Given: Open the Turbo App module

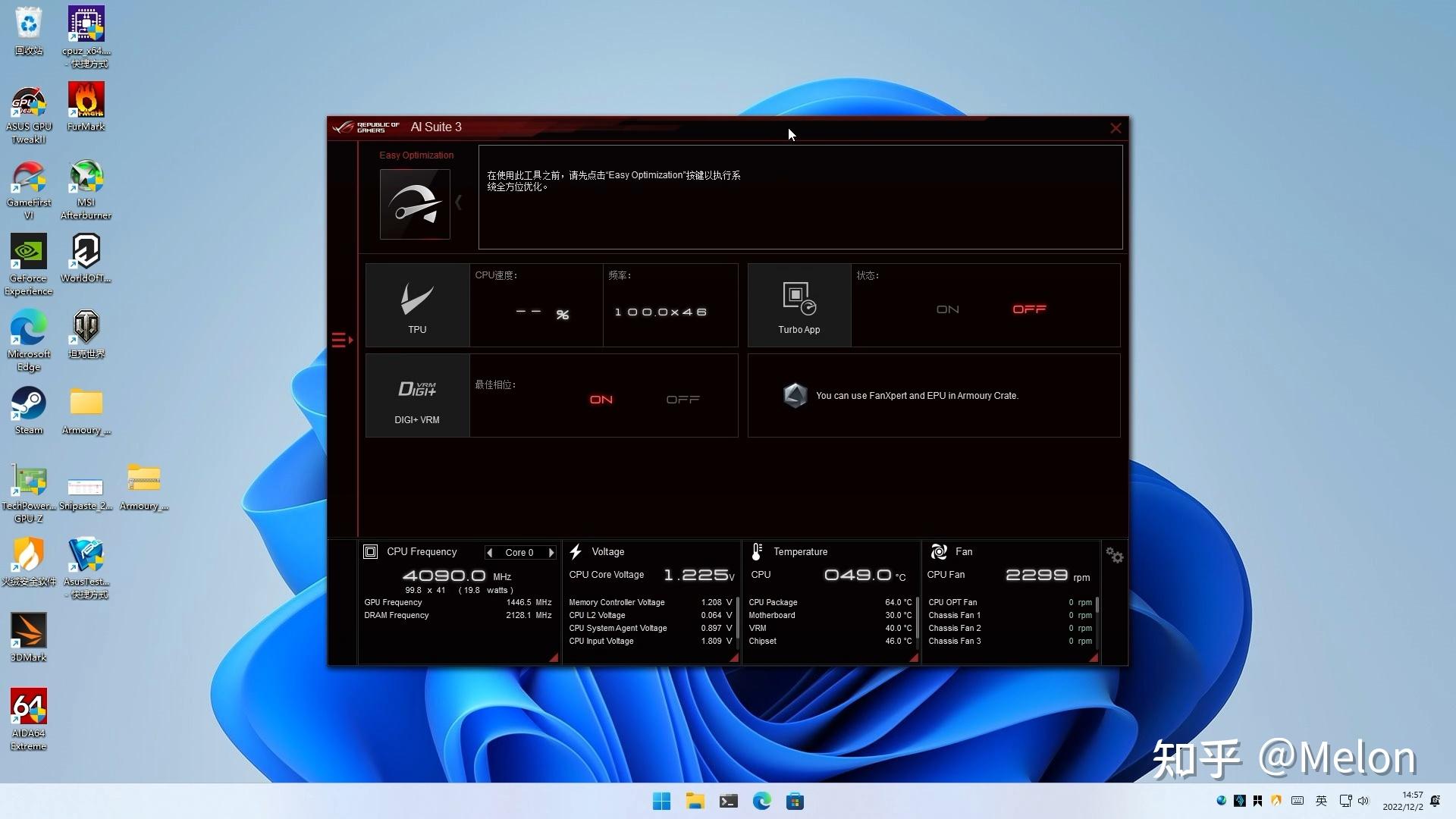Looking at the screenshot, I should (799, 305).
